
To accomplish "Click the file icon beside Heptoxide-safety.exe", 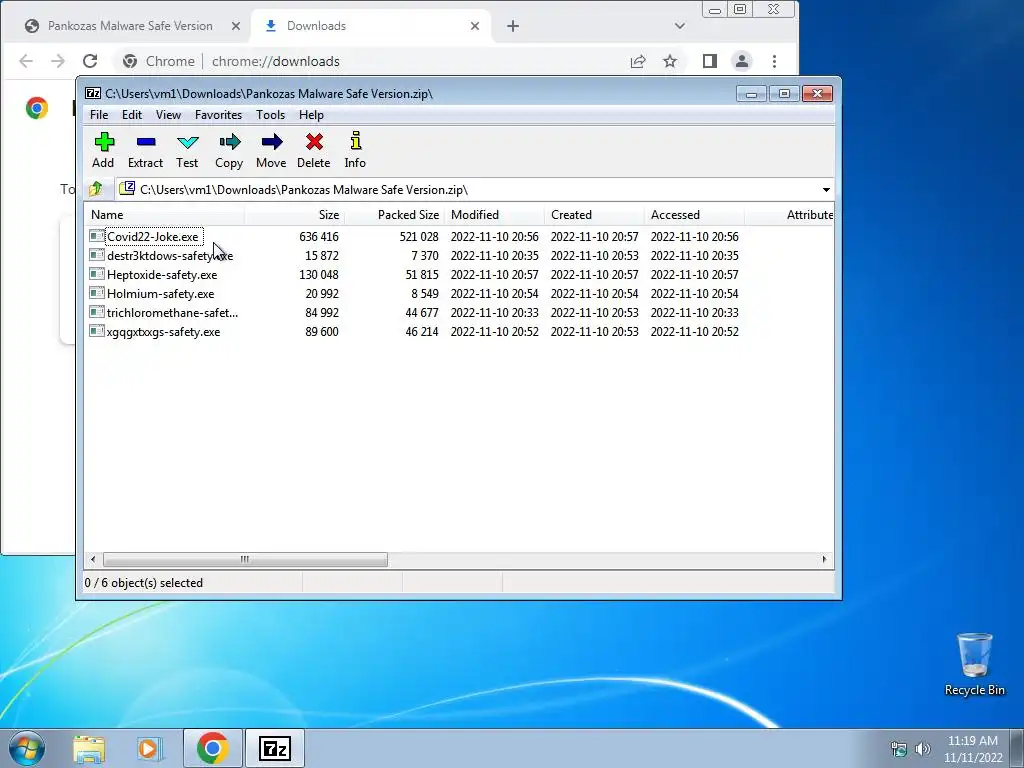I will 97,274.
